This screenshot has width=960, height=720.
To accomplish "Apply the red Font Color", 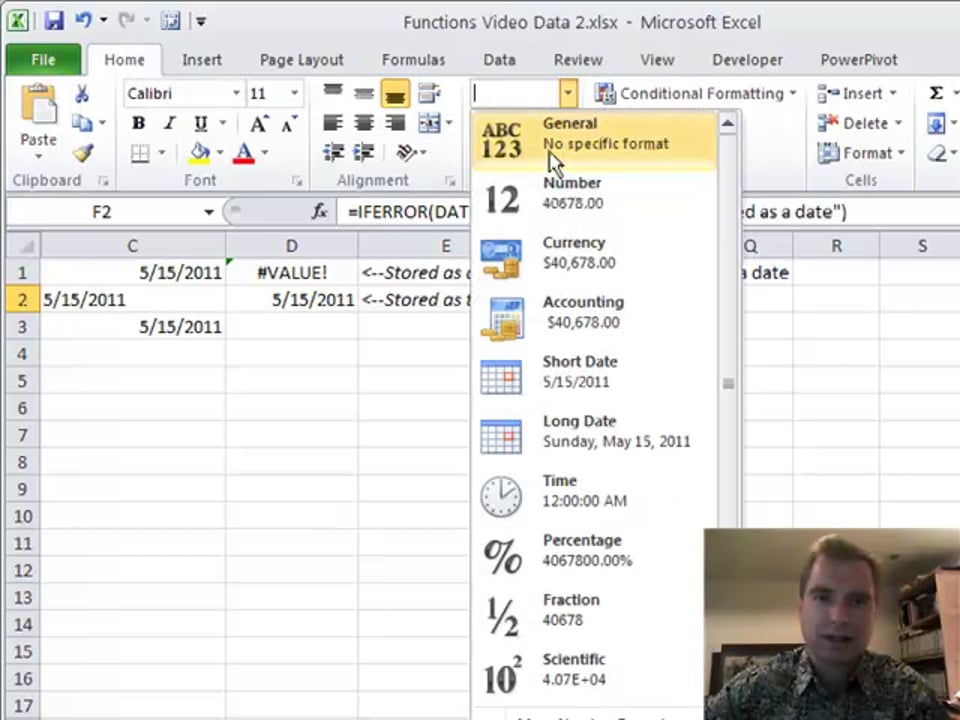I will tap(244, 152).
